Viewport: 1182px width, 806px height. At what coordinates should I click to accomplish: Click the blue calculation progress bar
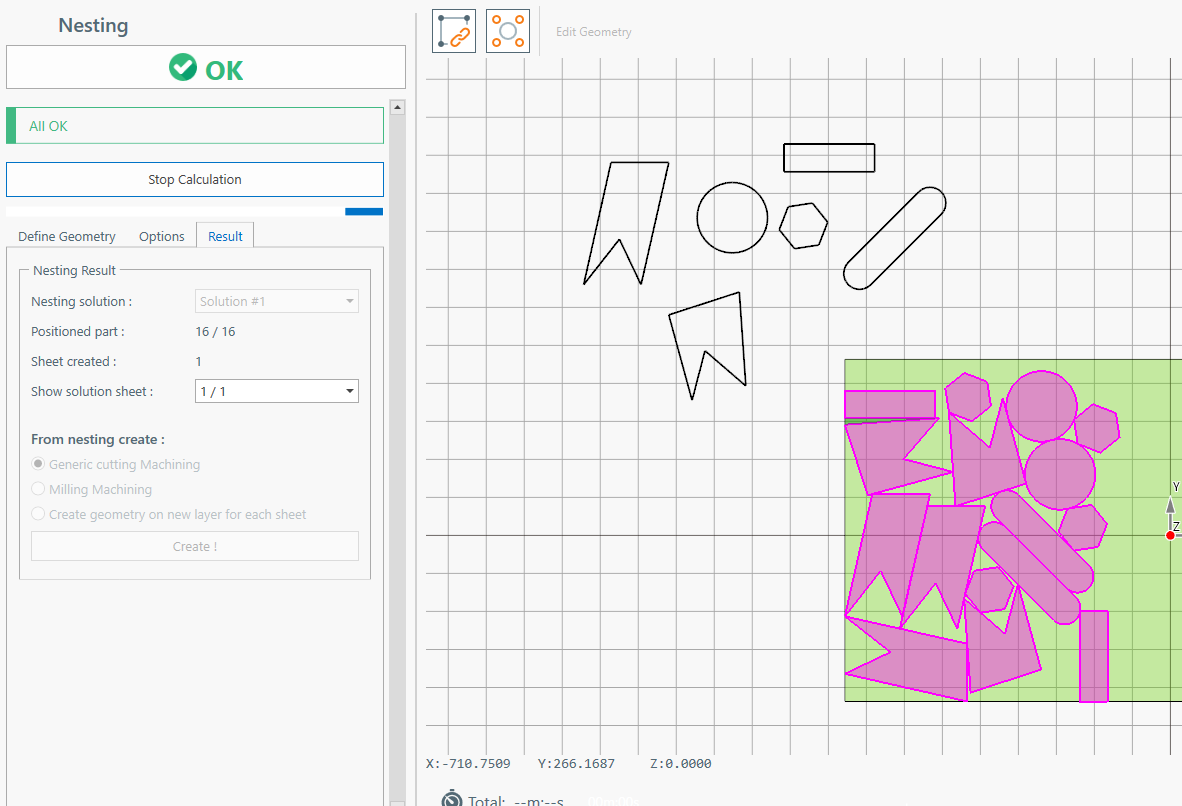(x=364, y=211)
